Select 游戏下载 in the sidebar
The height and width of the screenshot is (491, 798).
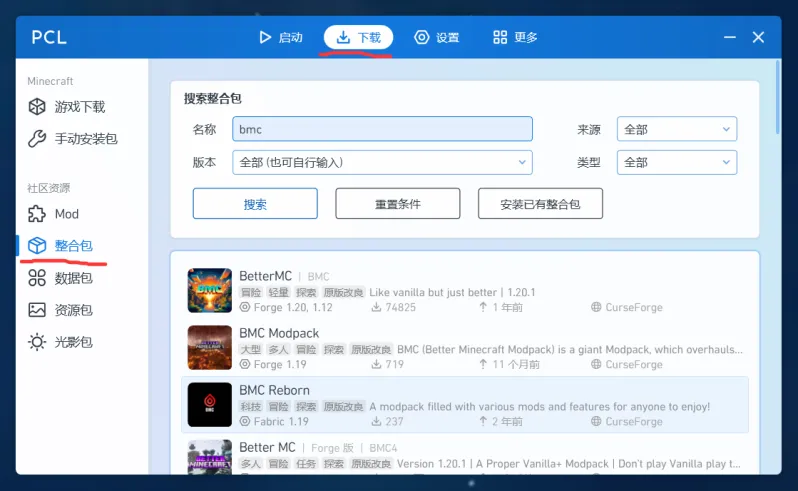point(82,107)
